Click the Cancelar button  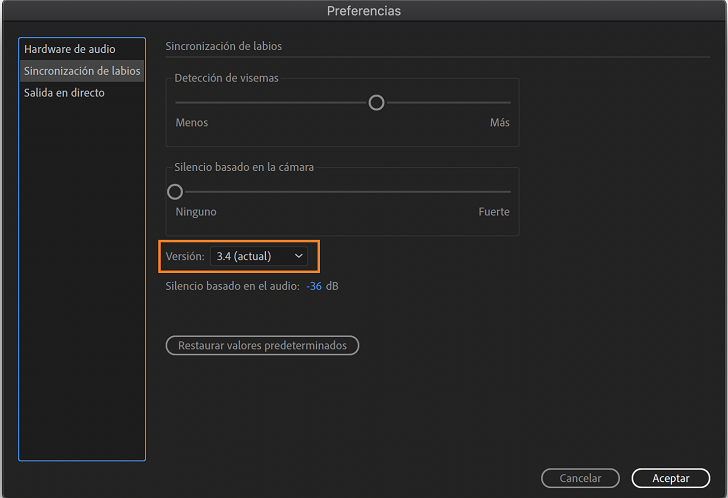(581, 478)
